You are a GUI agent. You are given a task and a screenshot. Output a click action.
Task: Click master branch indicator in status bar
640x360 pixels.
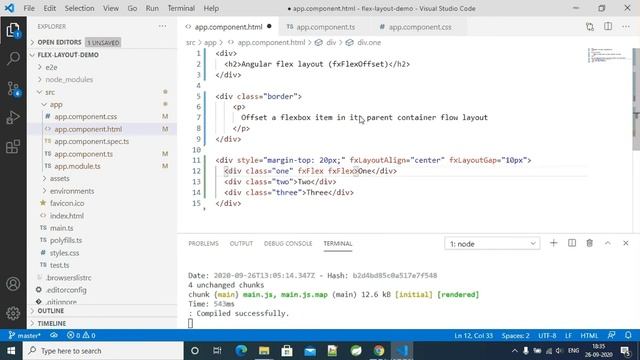(x=24, y=336)
